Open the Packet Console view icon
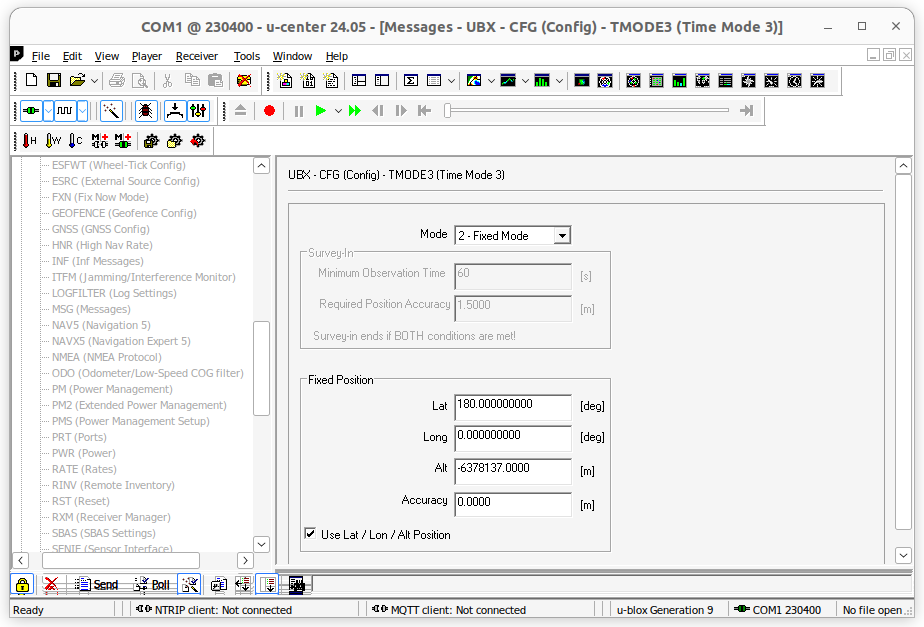The width and height of the screenshot is (924, 627). [x=331, y=80]
